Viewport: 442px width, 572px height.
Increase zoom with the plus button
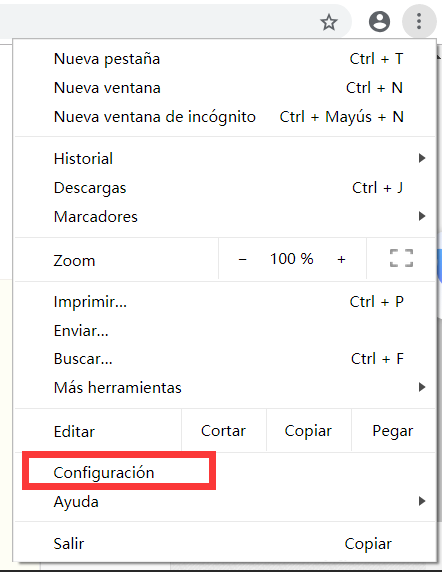pos(341,259)
